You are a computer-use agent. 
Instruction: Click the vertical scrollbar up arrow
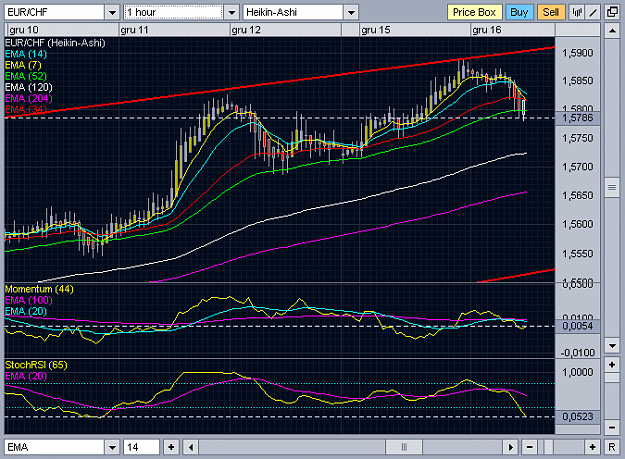tap(612, 31)
